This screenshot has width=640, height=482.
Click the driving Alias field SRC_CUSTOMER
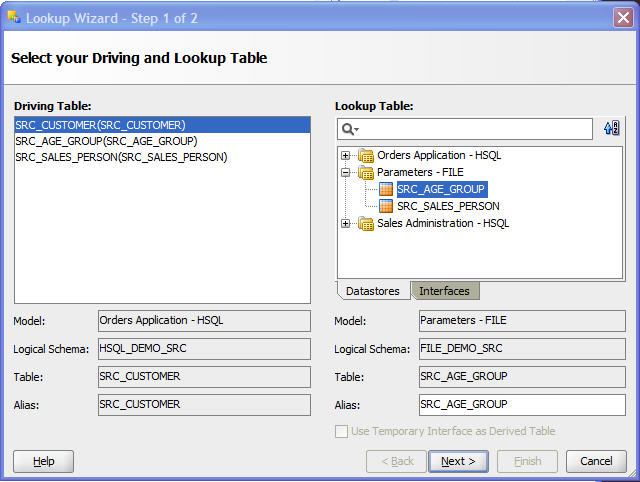tap(204, 404)
